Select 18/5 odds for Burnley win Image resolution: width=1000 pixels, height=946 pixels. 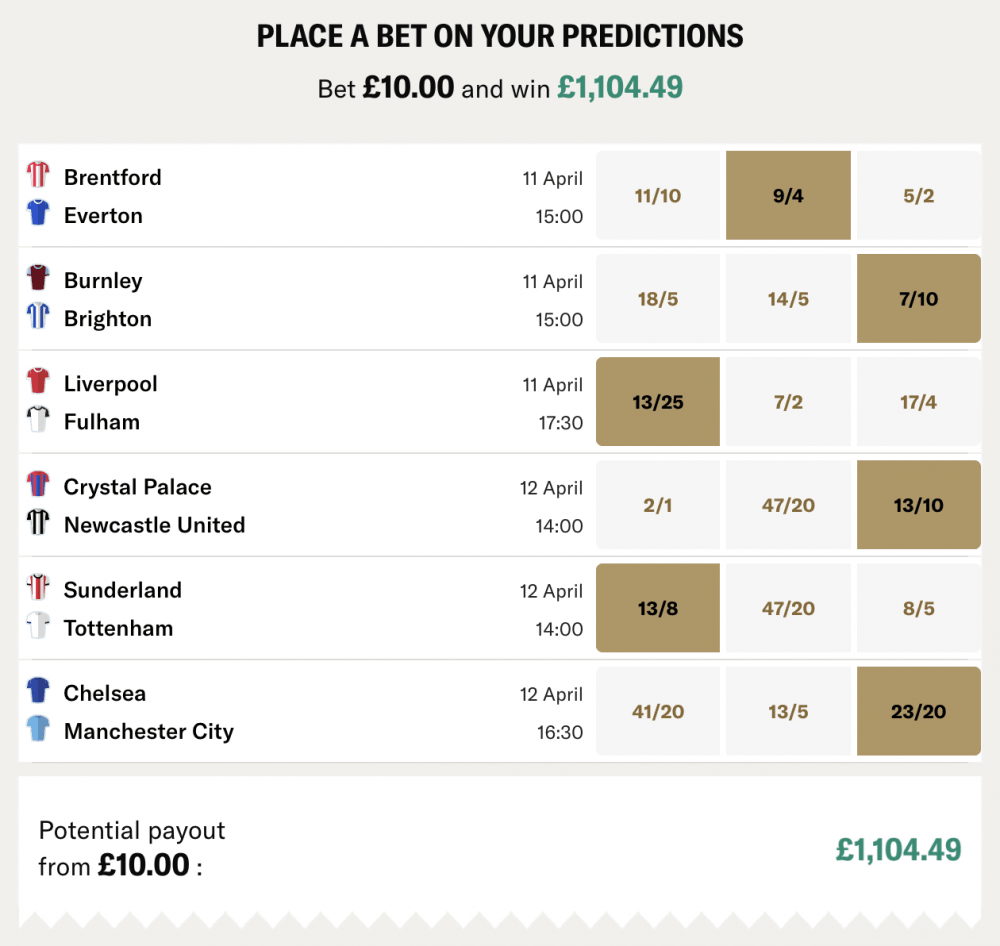[657, 298]
